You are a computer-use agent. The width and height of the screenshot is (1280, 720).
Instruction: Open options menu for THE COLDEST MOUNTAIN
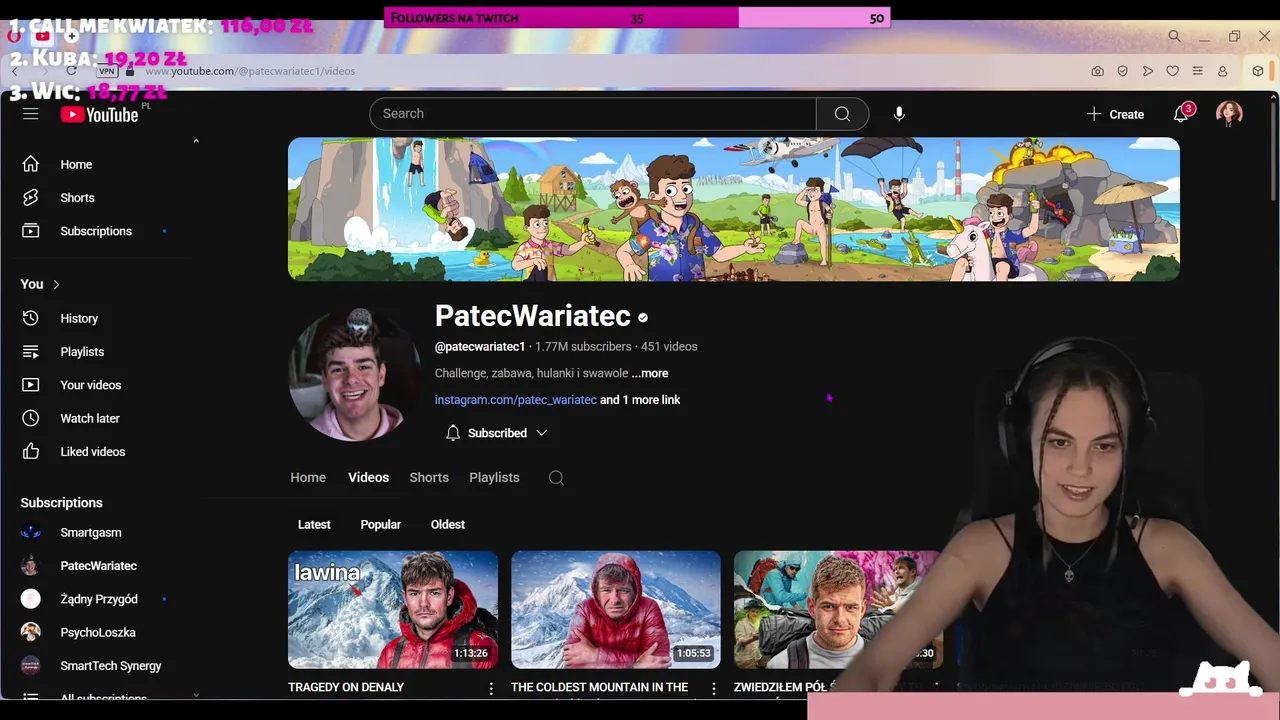(x=714, y=689)
